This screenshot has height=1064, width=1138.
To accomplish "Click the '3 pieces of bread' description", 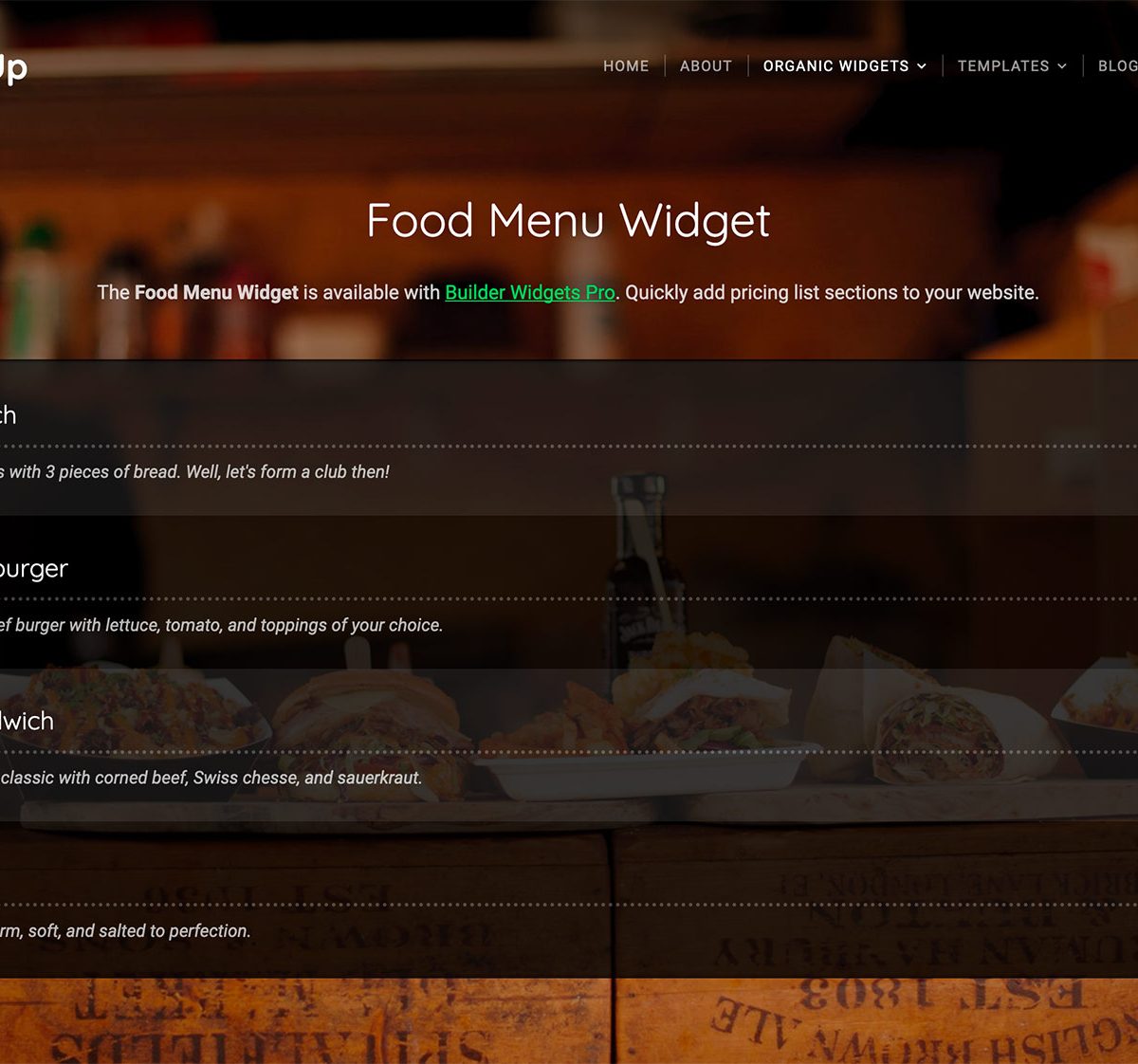I will click(x=194, y=471).
